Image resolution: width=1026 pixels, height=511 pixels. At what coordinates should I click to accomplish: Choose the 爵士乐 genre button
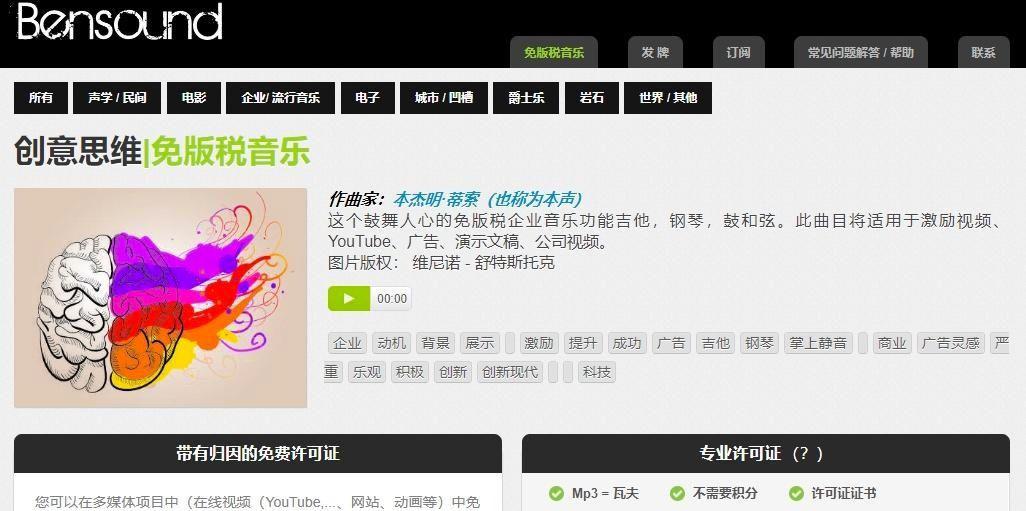526,98
